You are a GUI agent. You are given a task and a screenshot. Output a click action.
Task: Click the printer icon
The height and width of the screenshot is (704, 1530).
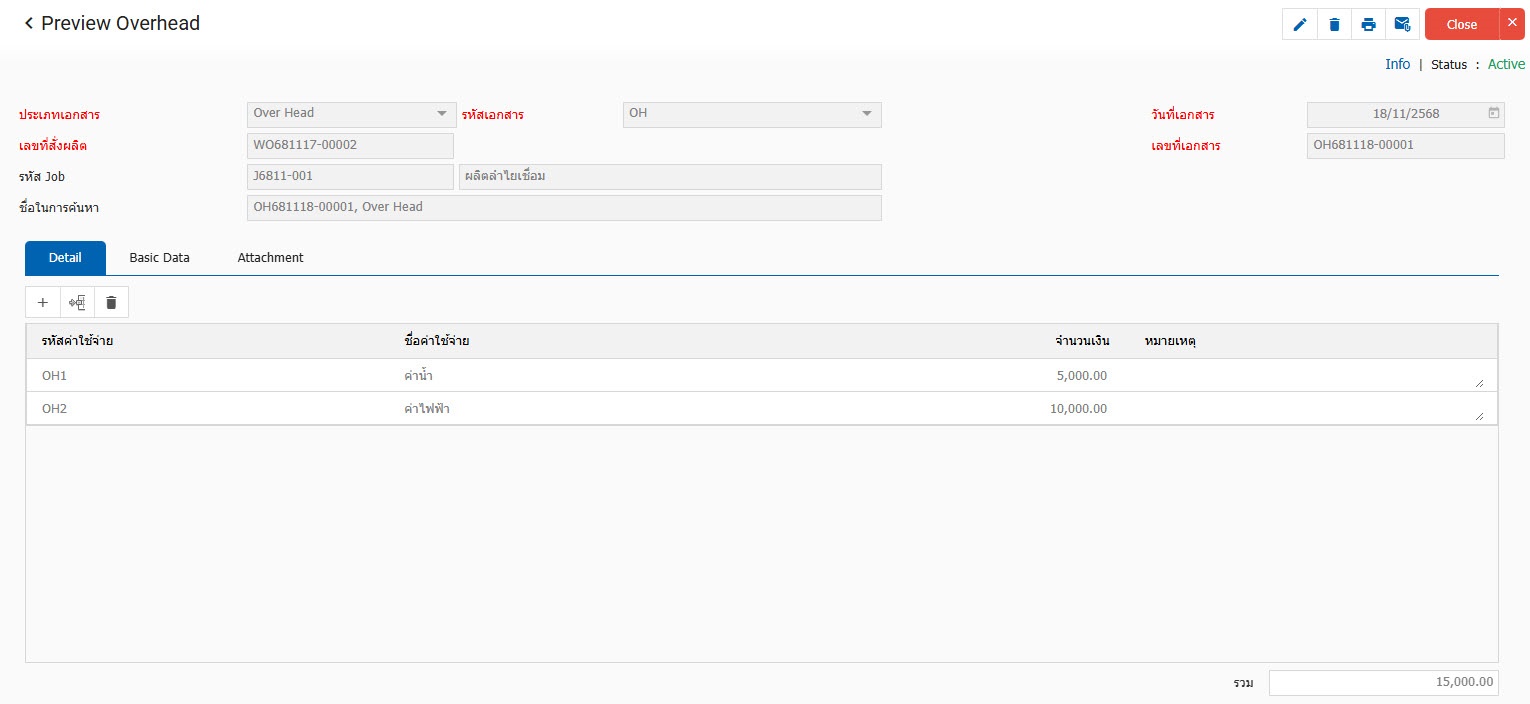(1368, 25)
